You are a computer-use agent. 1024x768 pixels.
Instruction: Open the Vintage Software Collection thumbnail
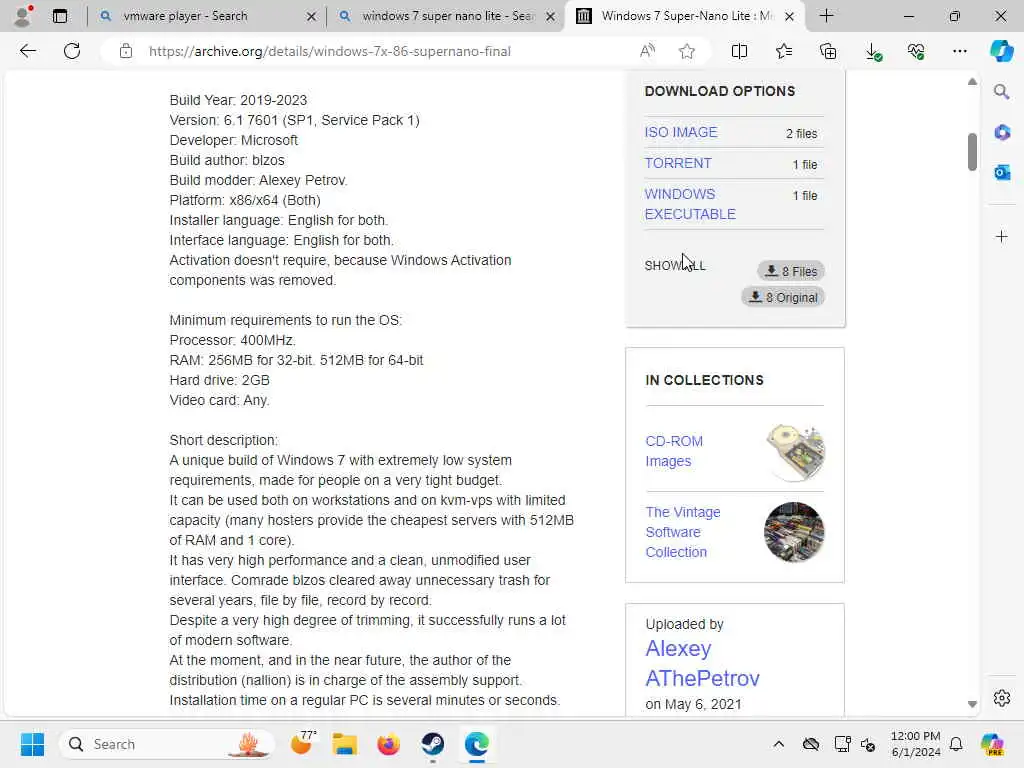(794, 532)
